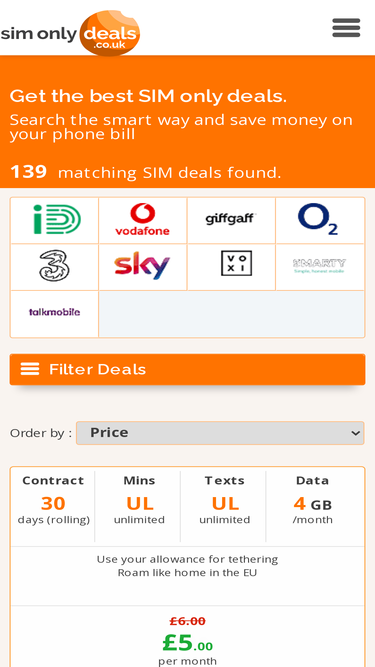Choose the Sky mobile logo
Viewport: 375px width, 667px height.
coord(142,267)
